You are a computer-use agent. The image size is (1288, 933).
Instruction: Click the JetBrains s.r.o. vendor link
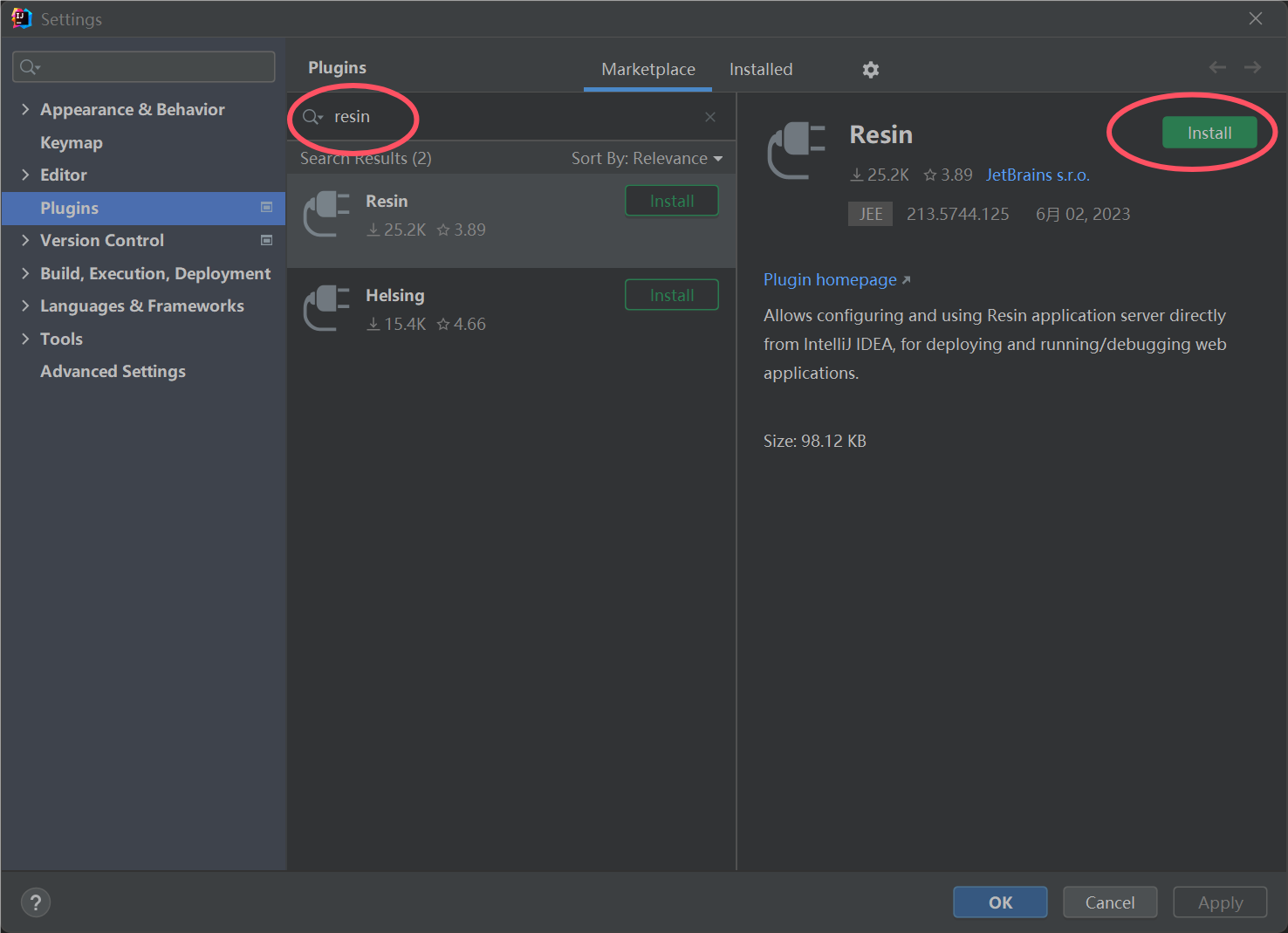pyautogui.click(x=1038, y=175)
